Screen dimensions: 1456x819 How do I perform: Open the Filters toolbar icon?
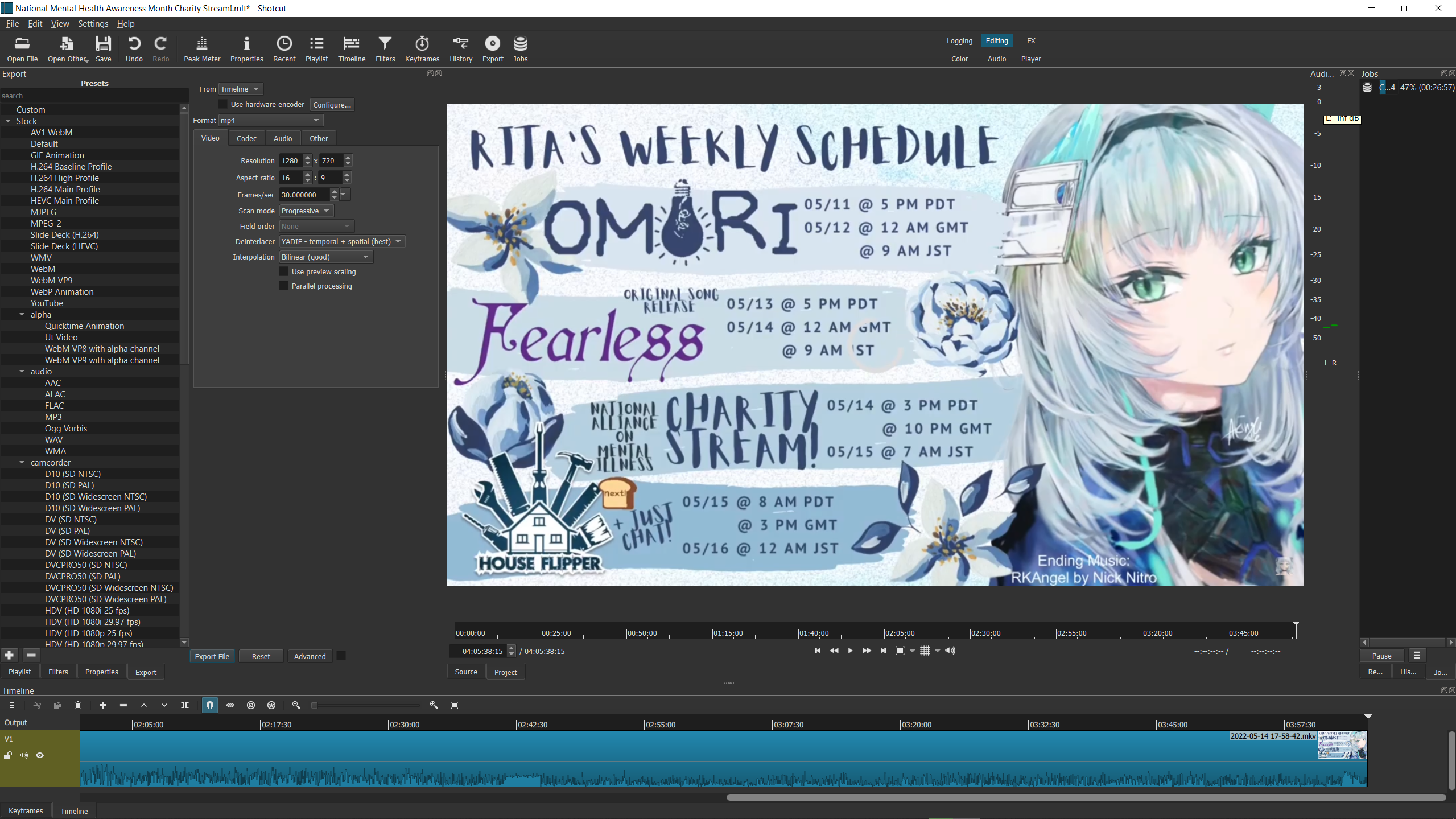(x=385, y=49)
